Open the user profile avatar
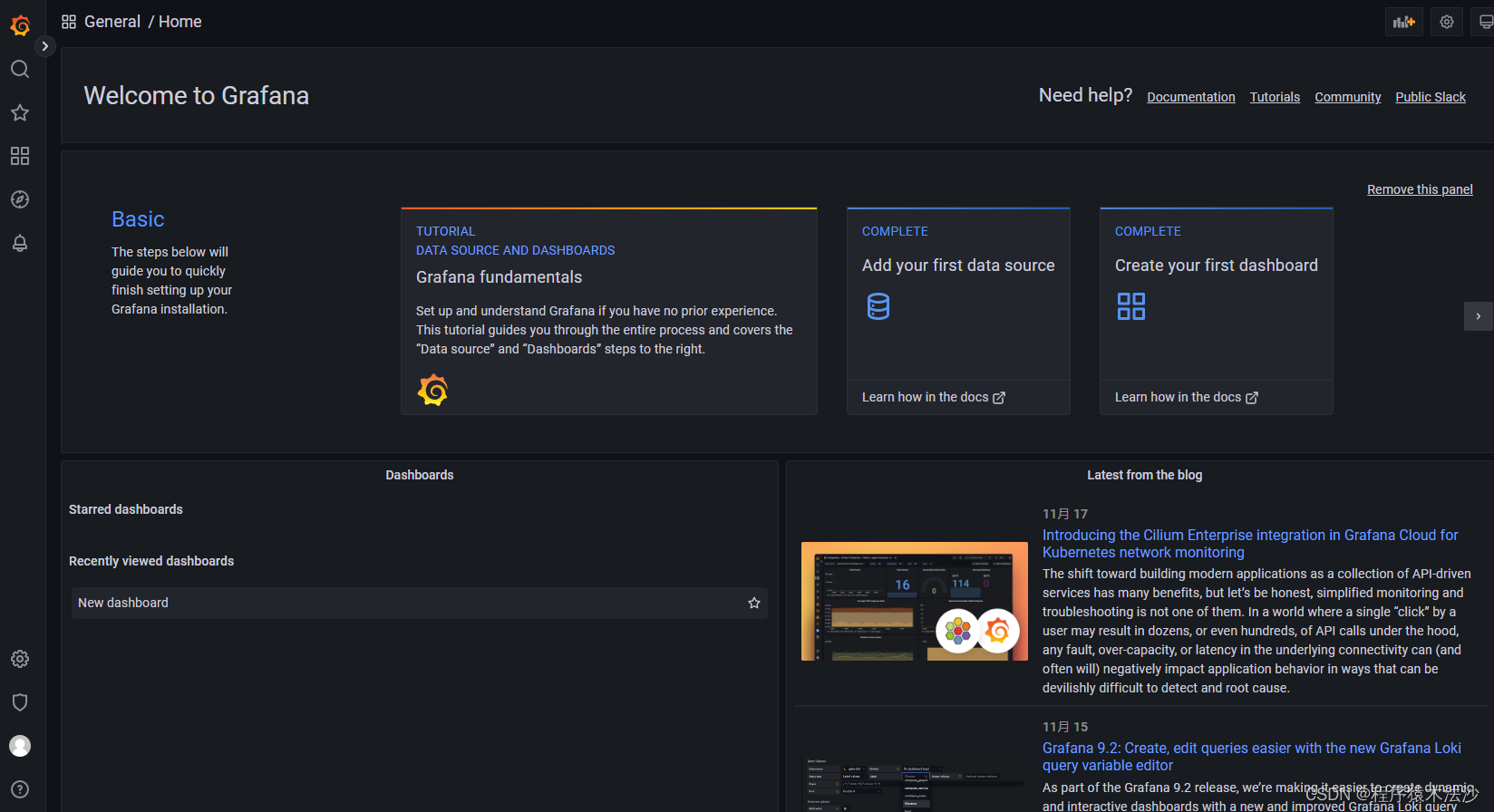 click(x=20, y=746)
